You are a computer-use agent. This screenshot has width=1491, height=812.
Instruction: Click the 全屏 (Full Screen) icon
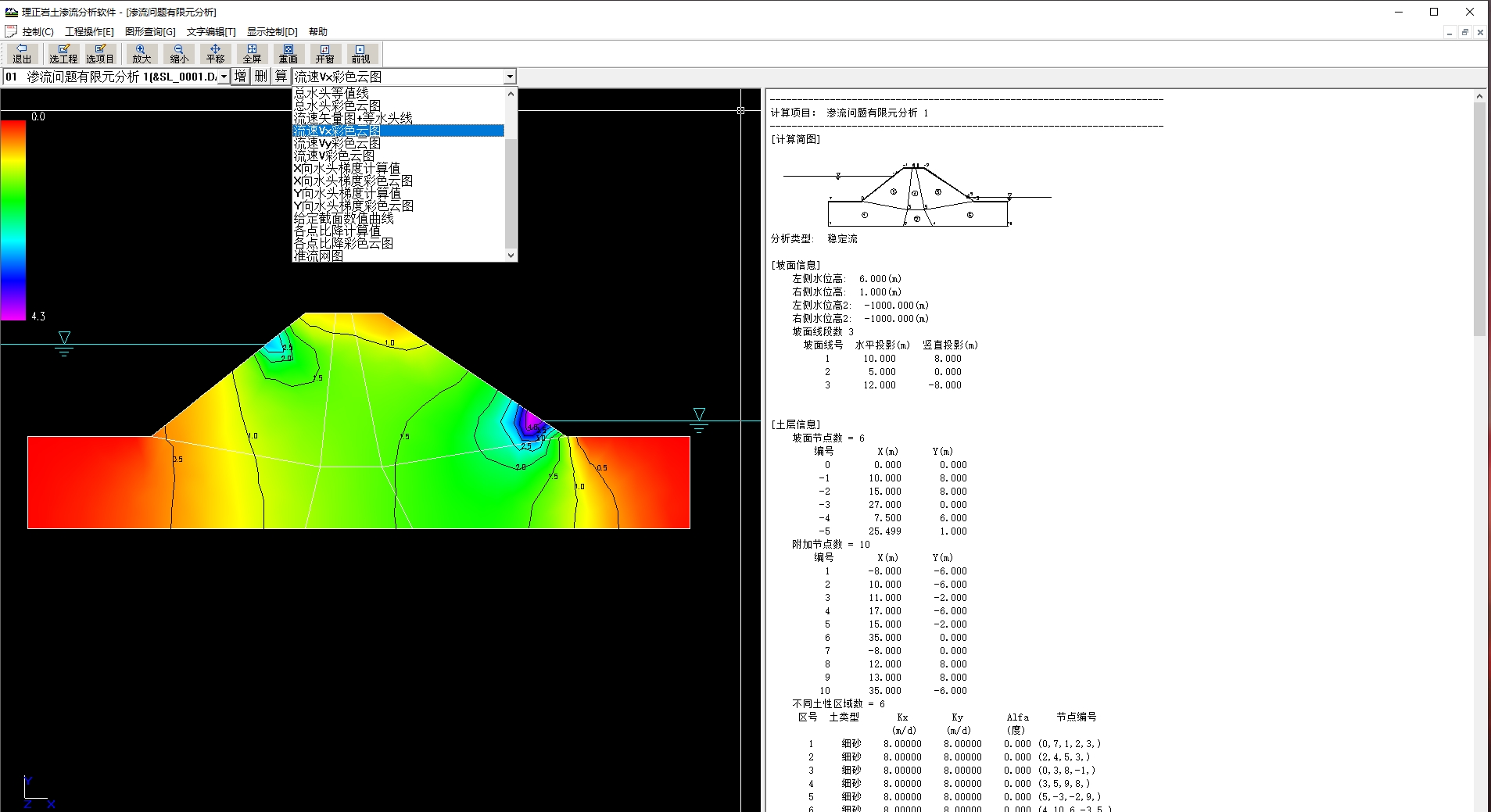pos(252,54)
